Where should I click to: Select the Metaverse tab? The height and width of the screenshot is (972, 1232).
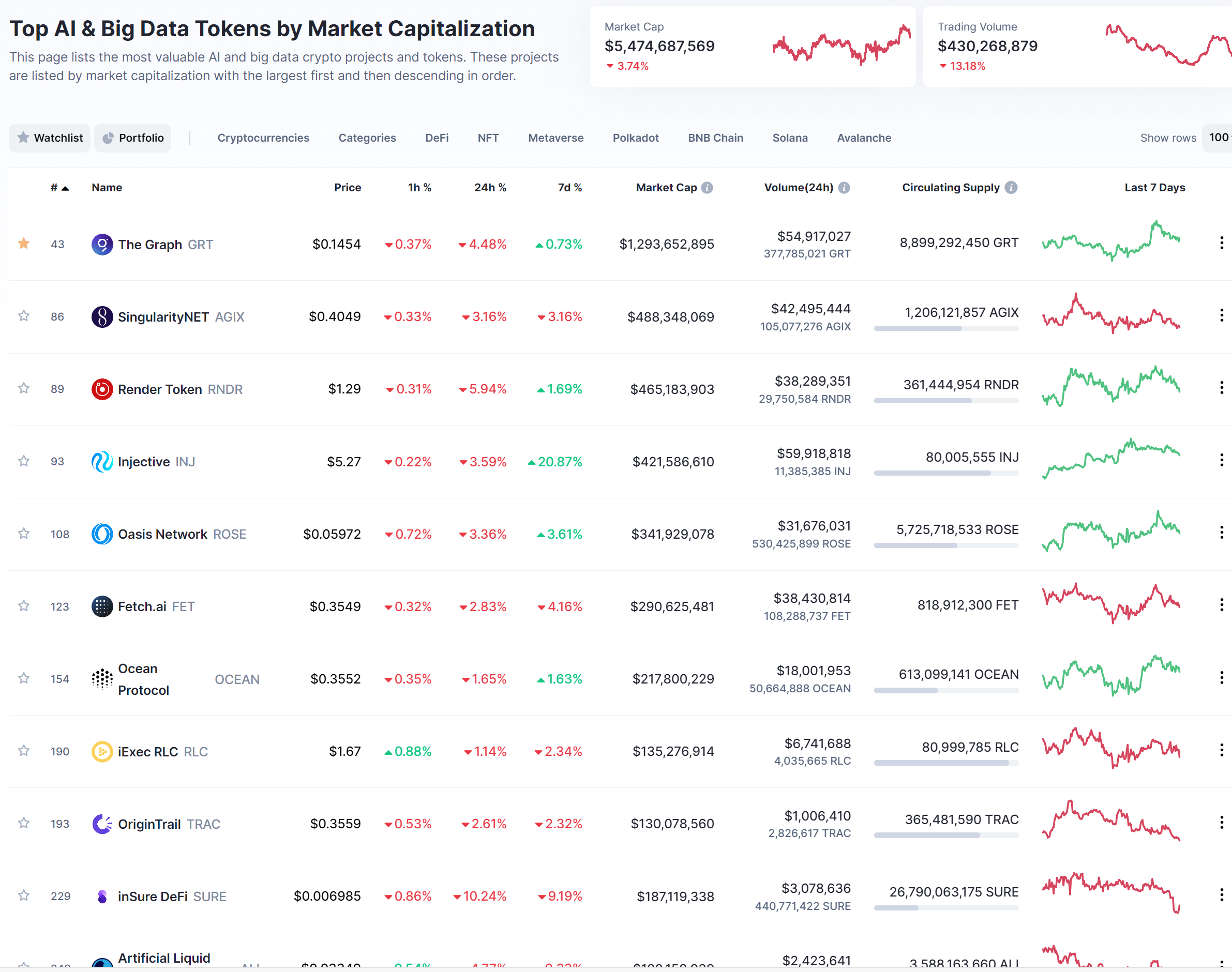555,138
